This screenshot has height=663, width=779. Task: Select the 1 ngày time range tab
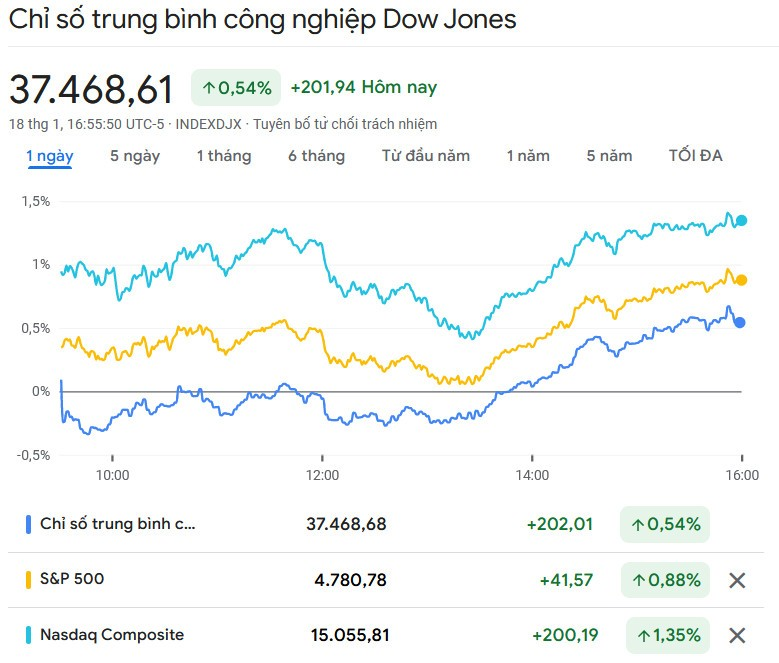click(x=49, y=156)
